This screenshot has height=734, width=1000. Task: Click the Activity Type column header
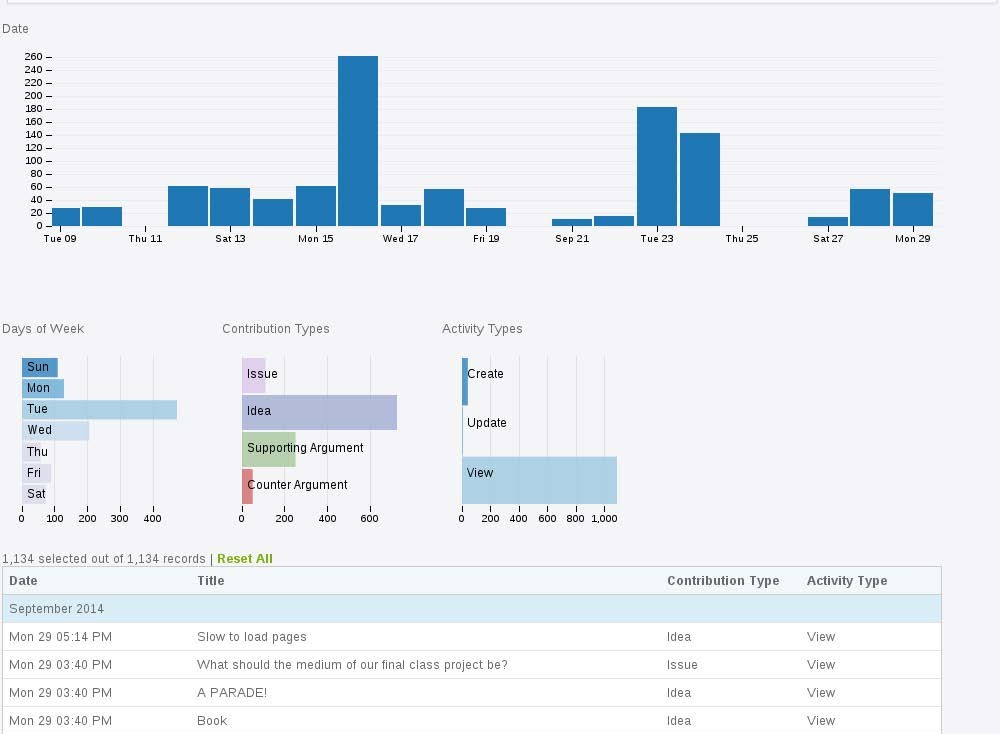pyautogui.click(x=847, y=580)
